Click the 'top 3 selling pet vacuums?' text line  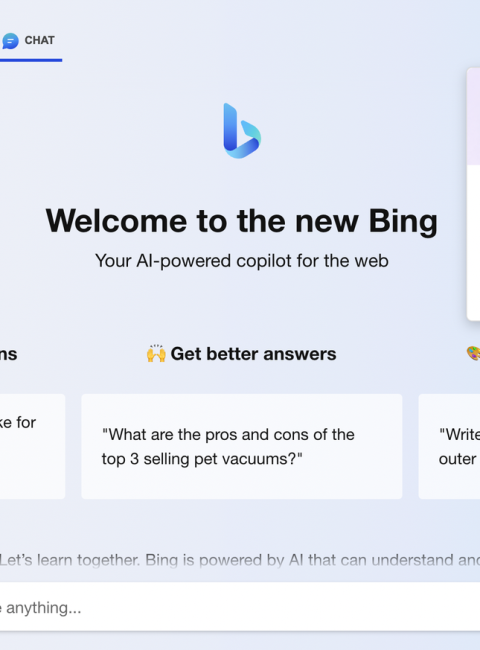(202, 459)
